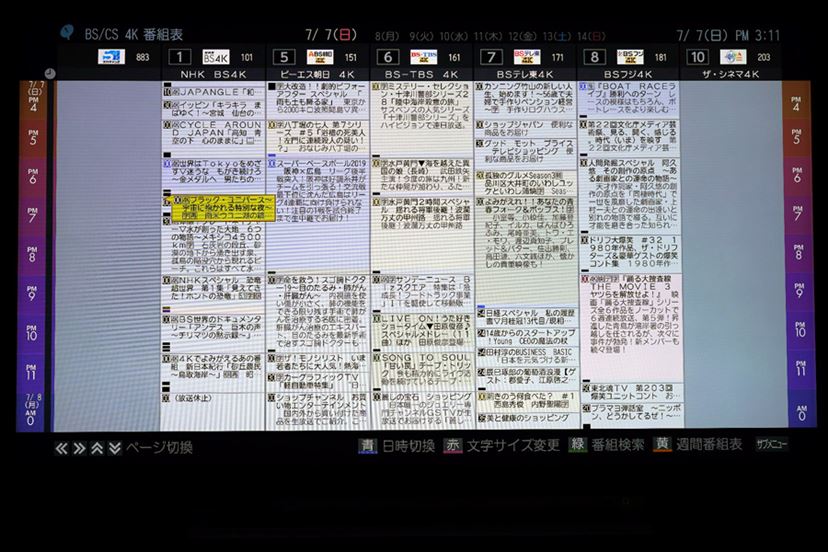Select the yellow 黄 key icon

pyautogui.click(x=662, y=444)
